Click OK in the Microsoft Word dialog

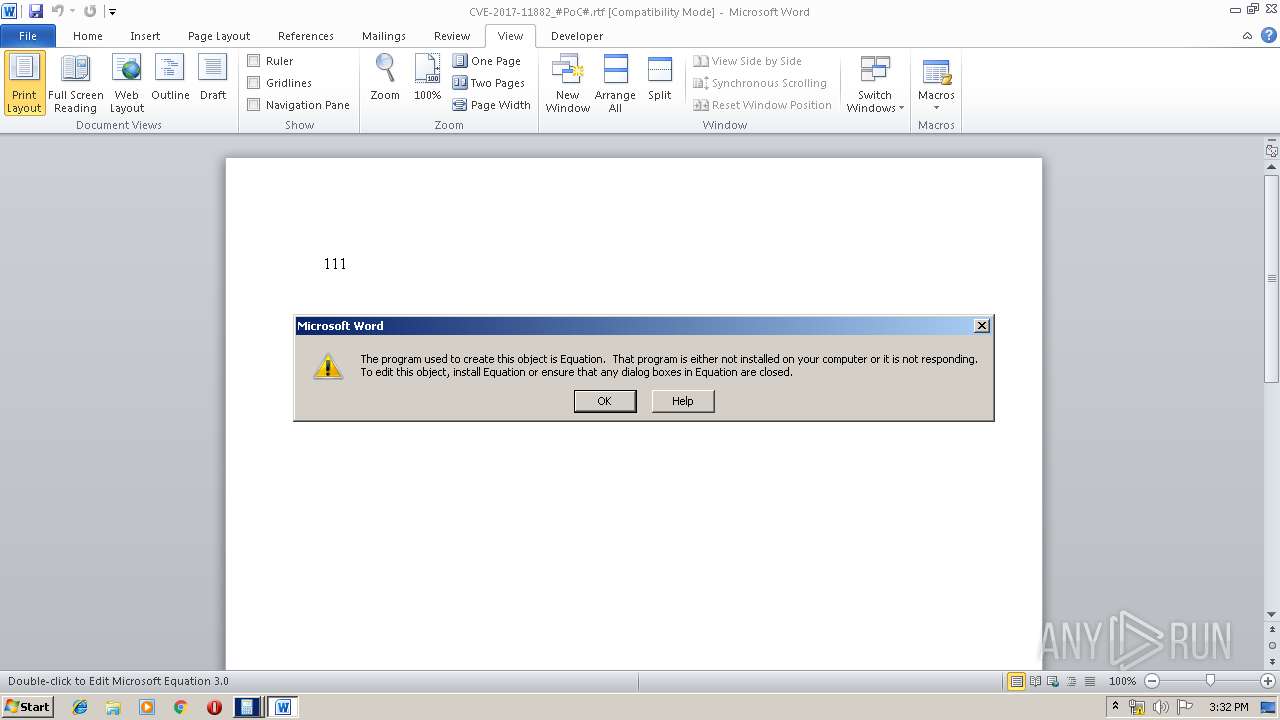click(604, 401)
